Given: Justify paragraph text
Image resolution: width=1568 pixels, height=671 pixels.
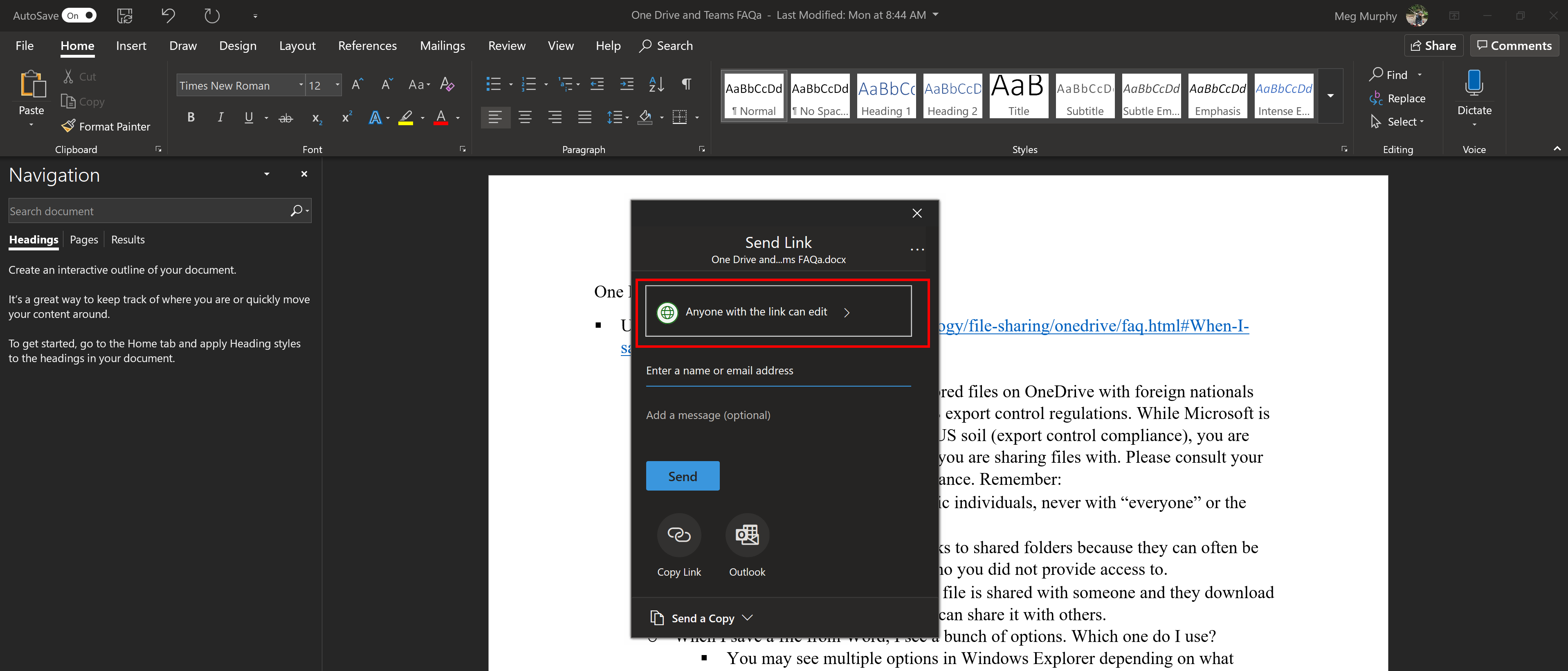Looking at the screenshot, I should pyautogui.click(x=584, y=117).
